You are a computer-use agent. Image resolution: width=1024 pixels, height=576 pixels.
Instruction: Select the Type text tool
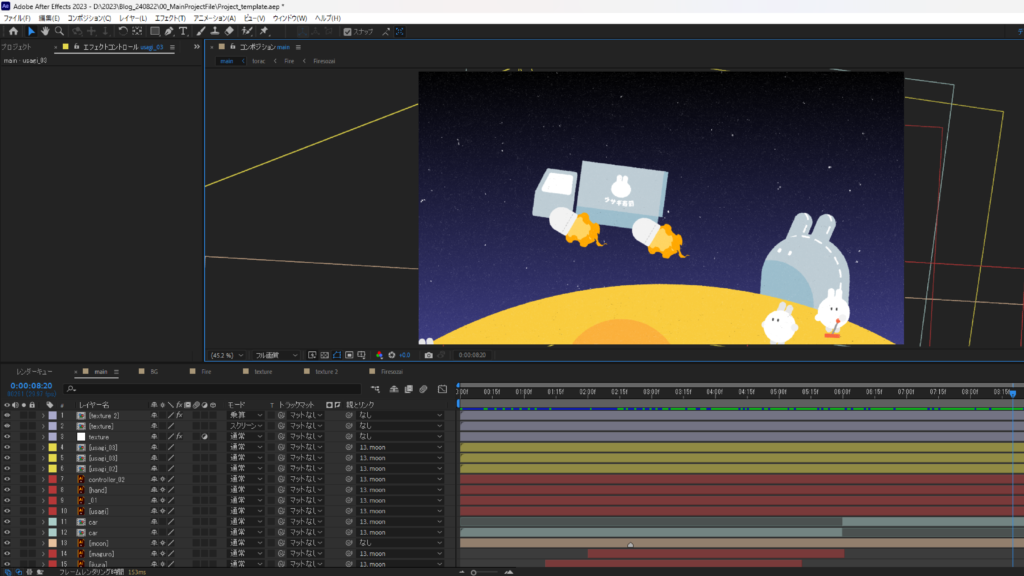click(184, 31)
